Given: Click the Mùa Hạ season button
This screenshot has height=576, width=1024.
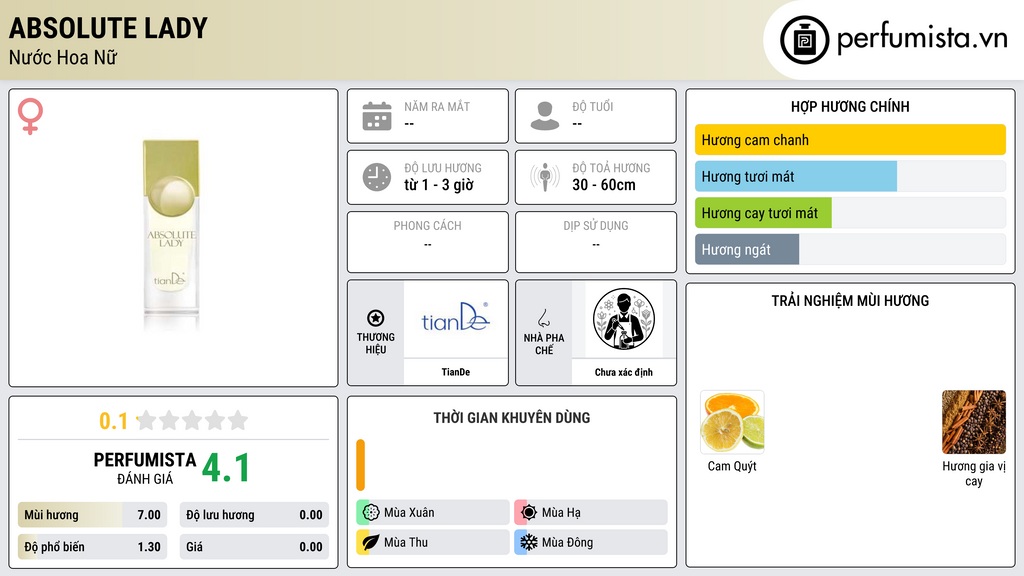Looking at the screenshot, I should point(590,513).
